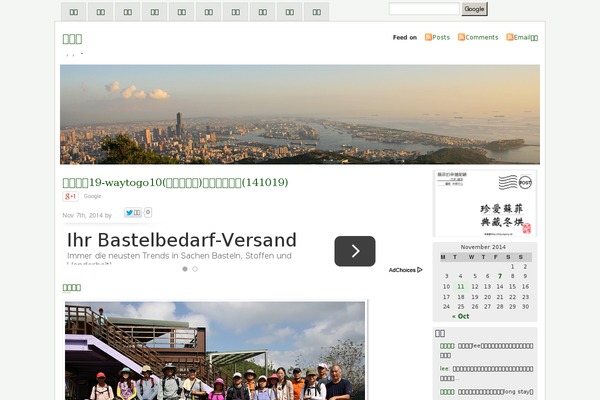Image resolution: width=600 pixels, height=400 pixels.
Task: Click the AdChoices triangle icon
Action: click(420, 270)
